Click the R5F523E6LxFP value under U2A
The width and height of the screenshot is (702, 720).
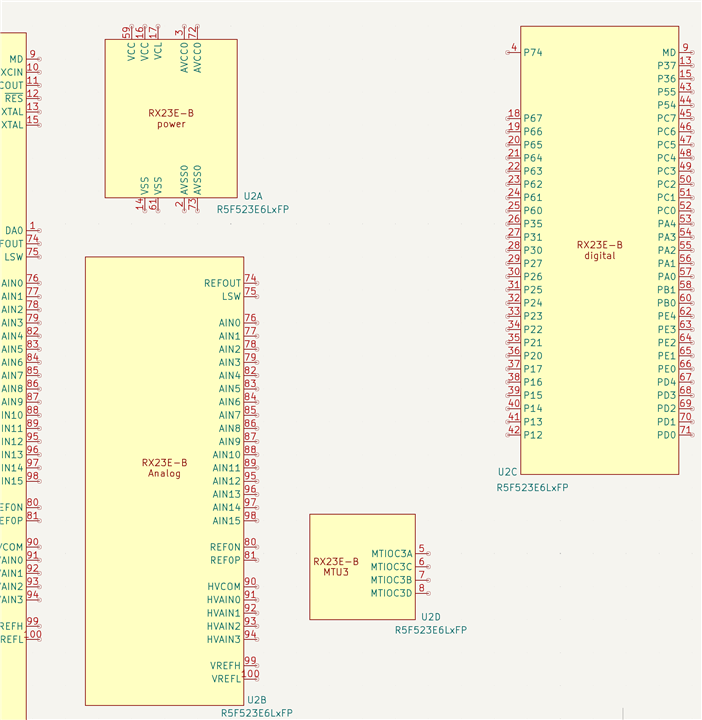[253, 209]
